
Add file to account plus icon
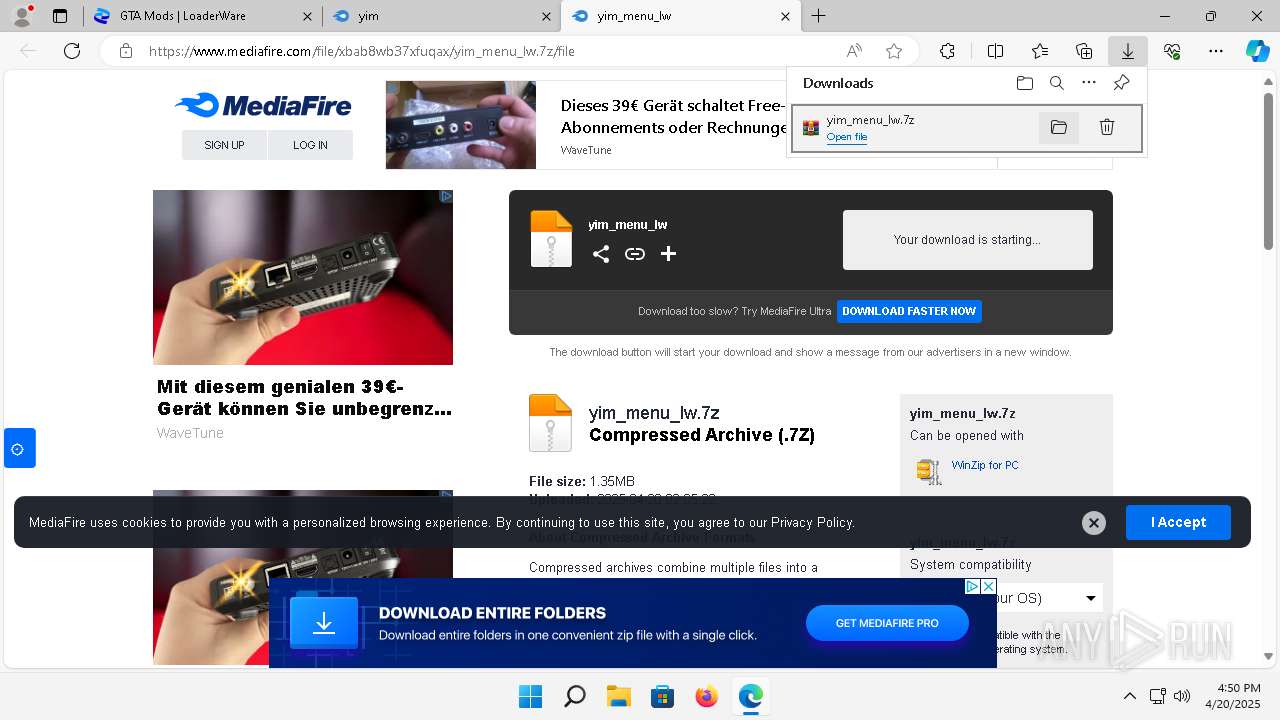669,254
